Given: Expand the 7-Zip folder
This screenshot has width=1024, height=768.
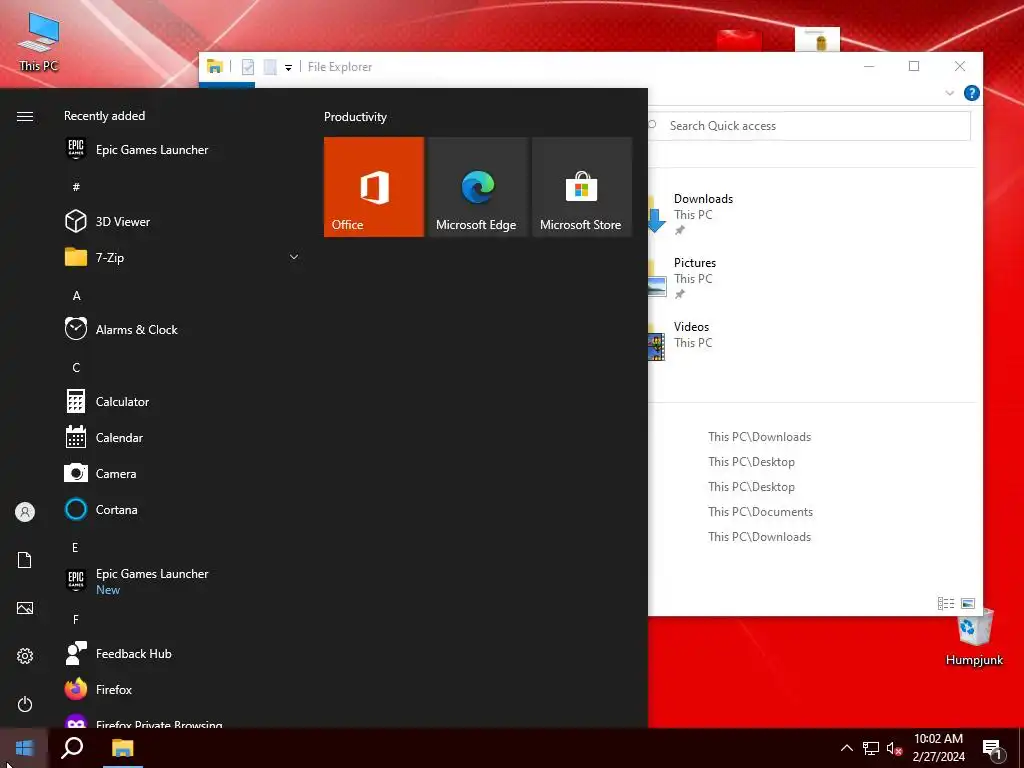Looking at the screenshot, I should (182, 257).
